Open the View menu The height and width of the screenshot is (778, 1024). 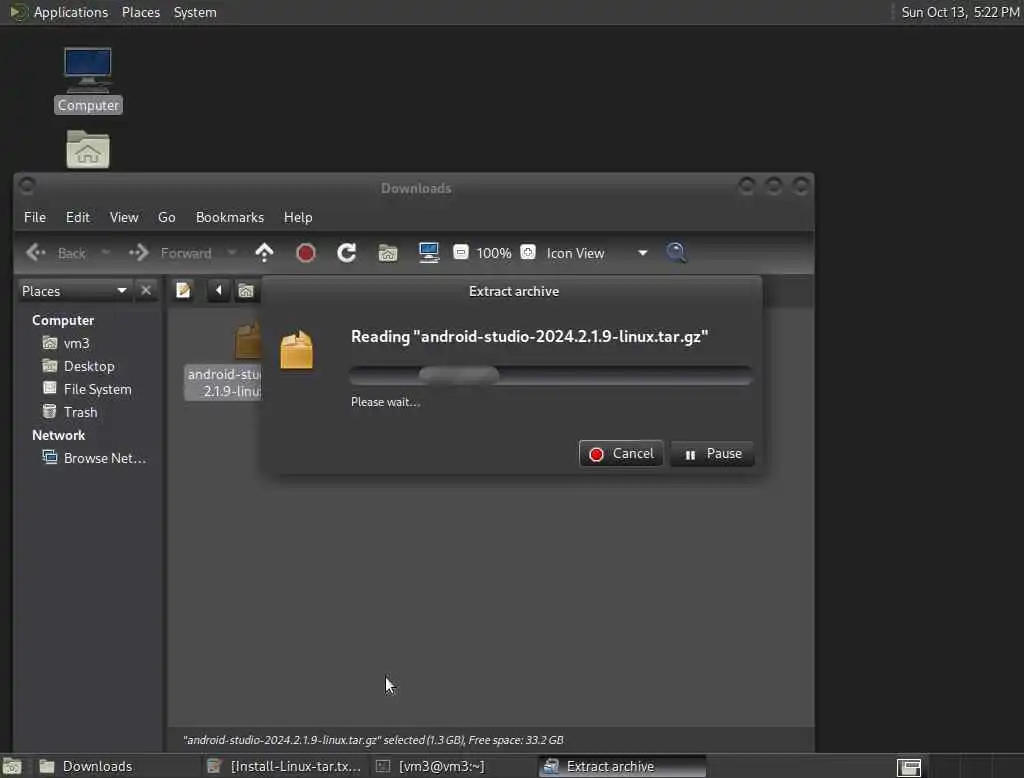[x=123, y=218]
